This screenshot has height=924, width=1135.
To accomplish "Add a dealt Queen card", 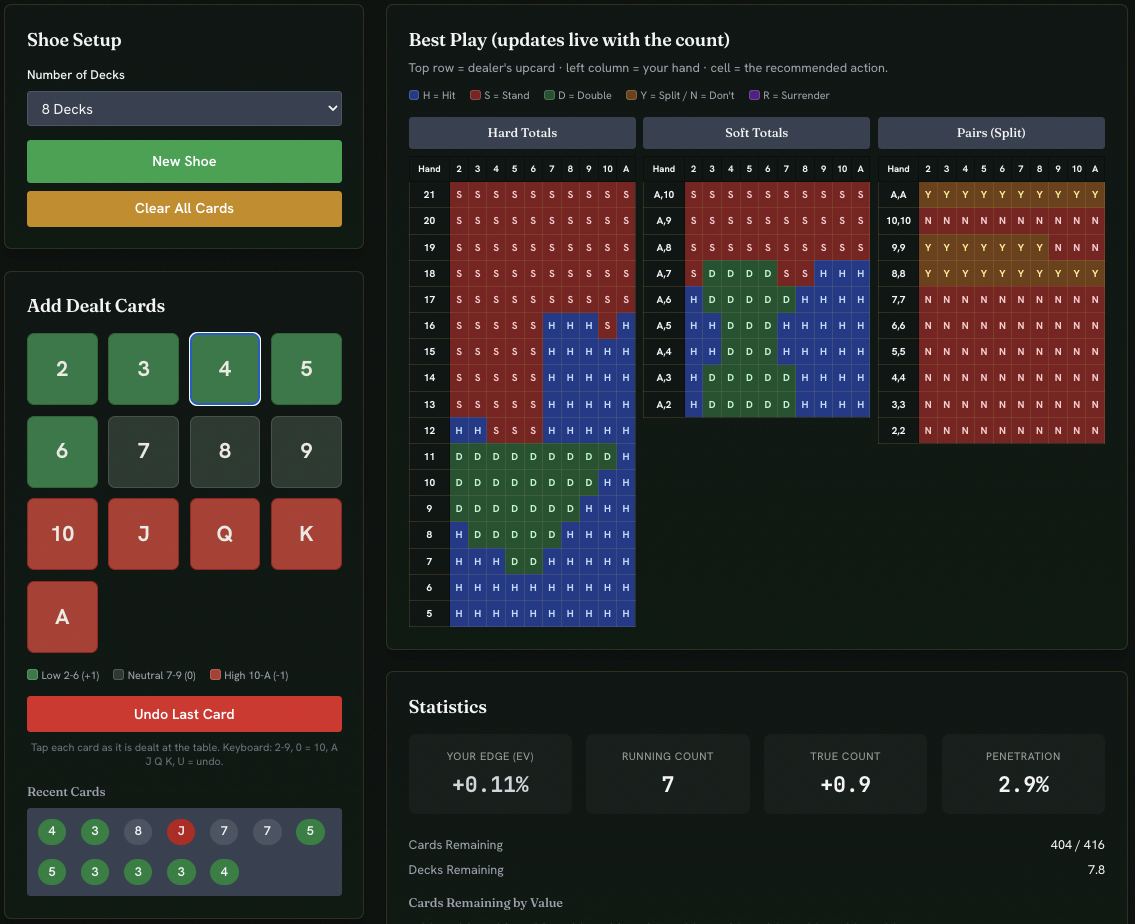I will coord(225,534).
